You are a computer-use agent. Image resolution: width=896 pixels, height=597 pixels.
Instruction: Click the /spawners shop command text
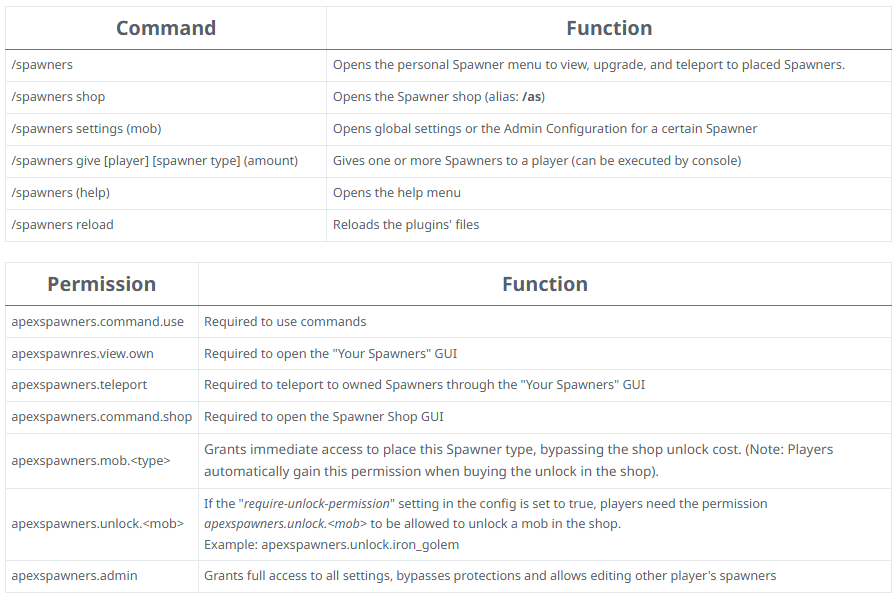pos(58,97)
